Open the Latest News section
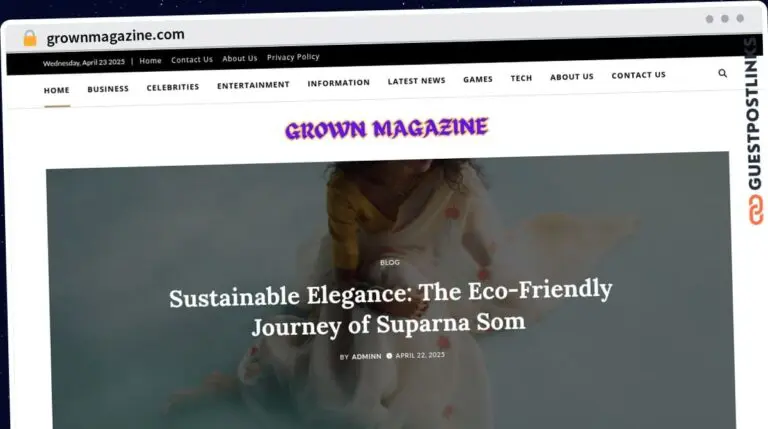Viewport: 768px width, 429px height. (x=416, y=81)
